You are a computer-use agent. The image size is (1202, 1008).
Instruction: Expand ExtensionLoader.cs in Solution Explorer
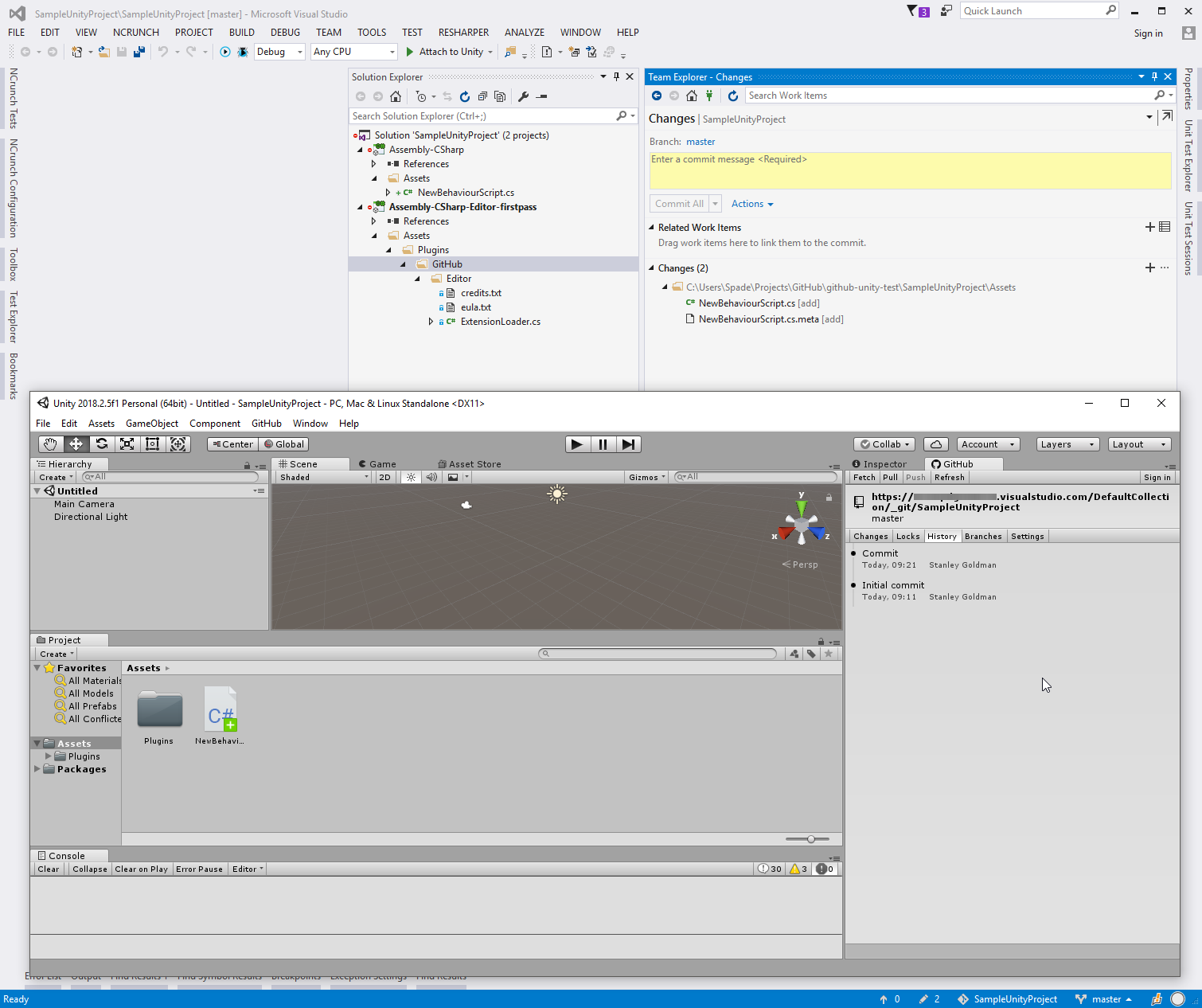point(431,322)
